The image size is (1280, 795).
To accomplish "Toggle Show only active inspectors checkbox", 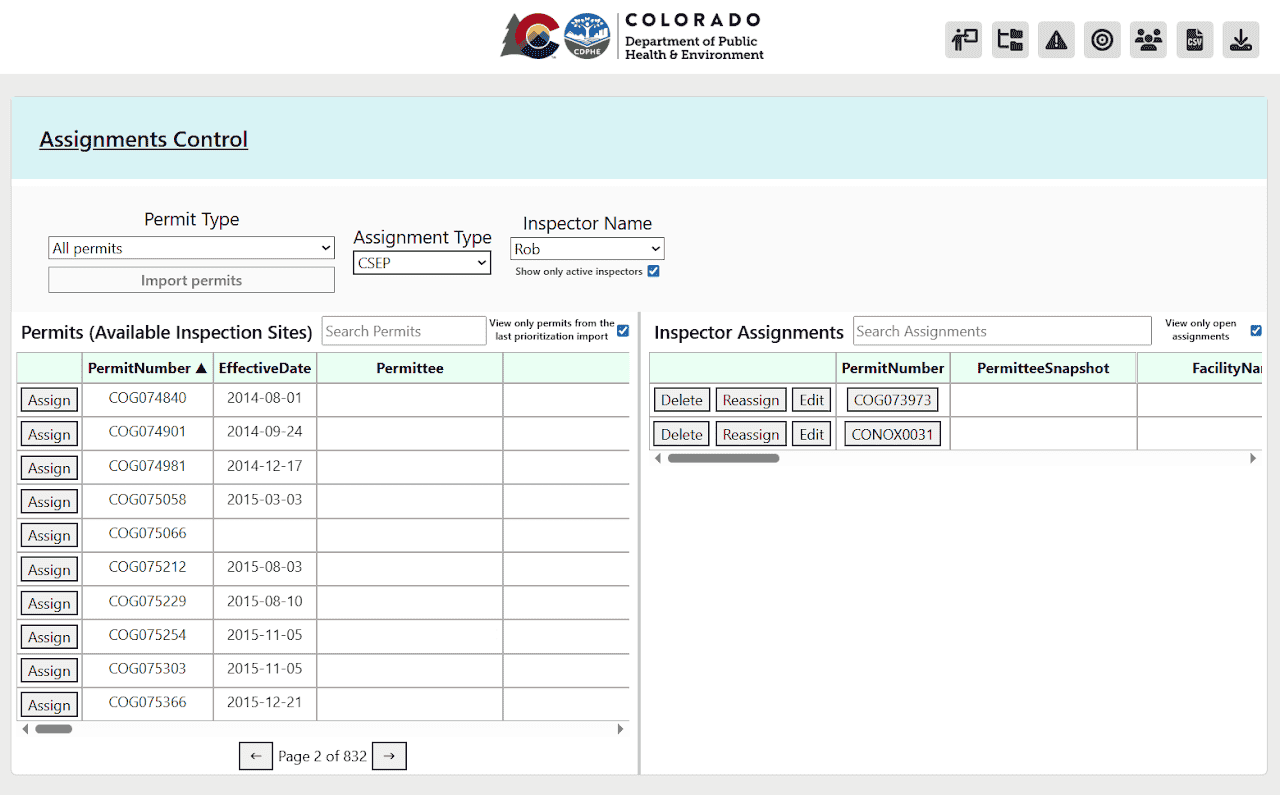I will [x=653, y=271].
